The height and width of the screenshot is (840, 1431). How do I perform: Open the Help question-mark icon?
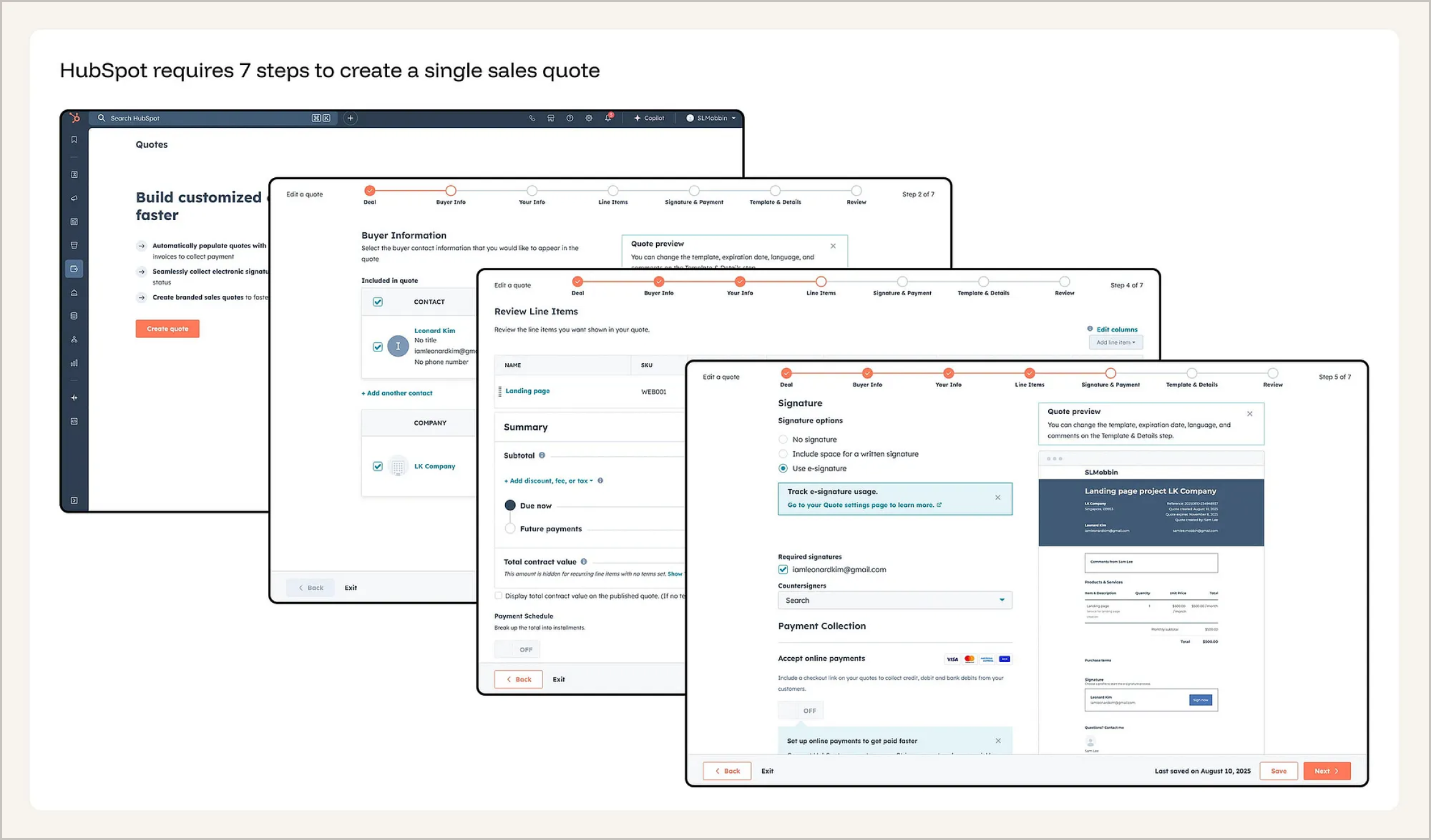570,118
